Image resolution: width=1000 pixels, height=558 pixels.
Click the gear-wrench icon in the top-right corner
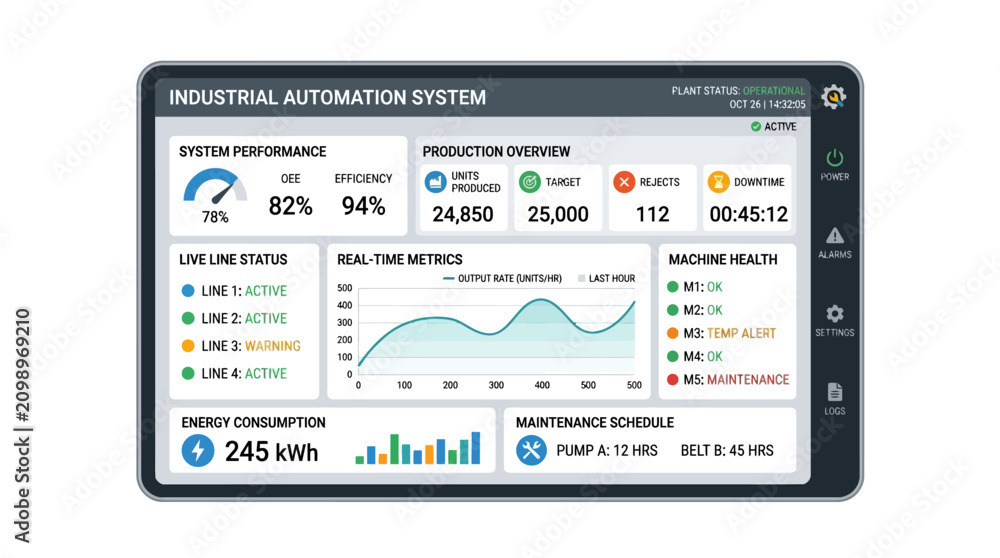tap(833, 96)
